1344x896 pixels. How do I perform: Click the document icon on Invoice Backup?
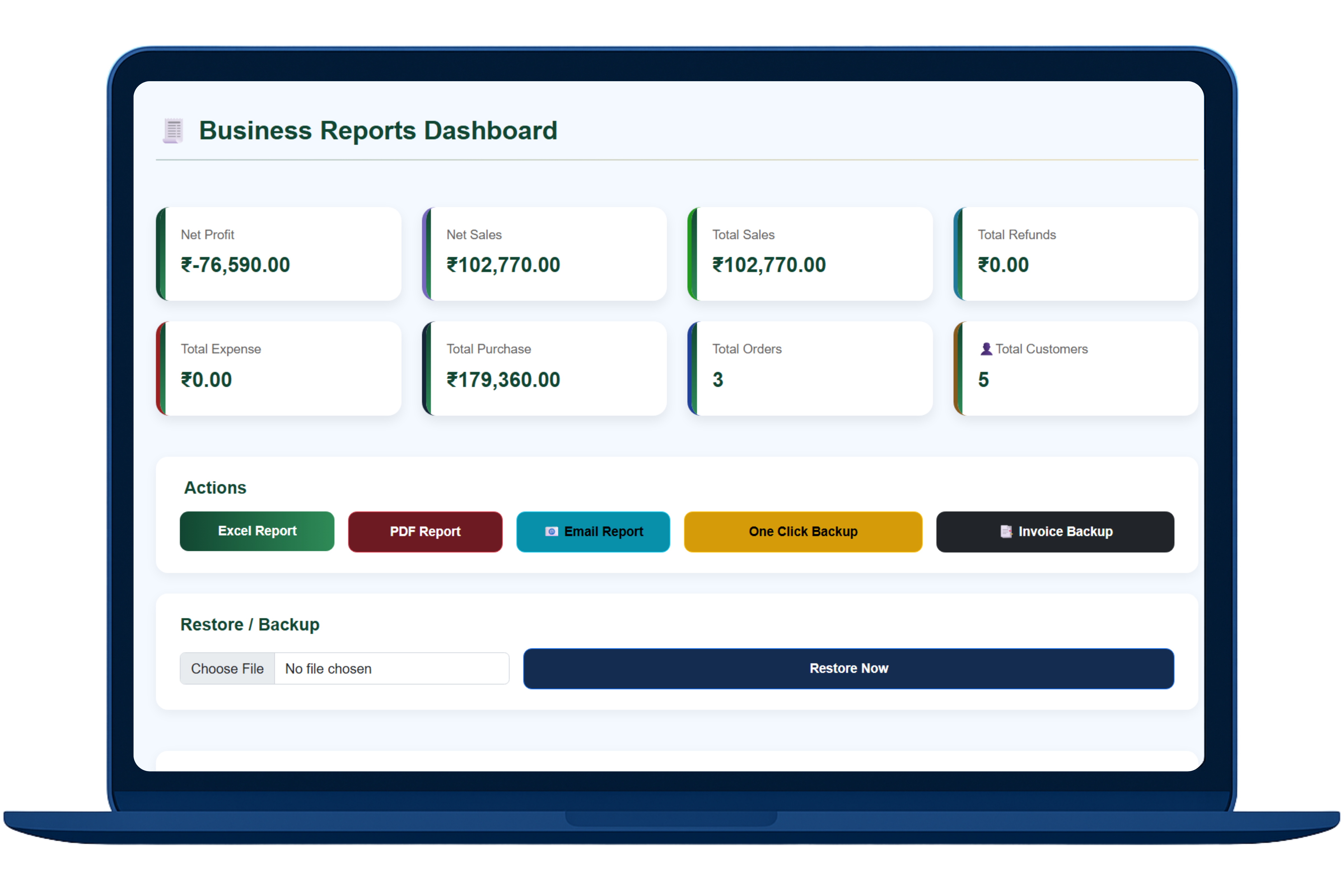point(1006,531)
